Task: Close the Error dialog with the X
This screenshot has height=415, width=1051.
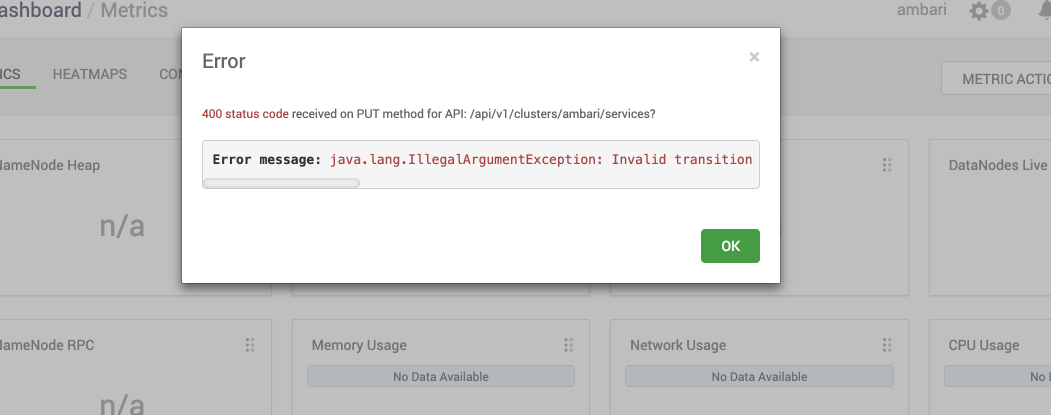Action: pos(754,58)
